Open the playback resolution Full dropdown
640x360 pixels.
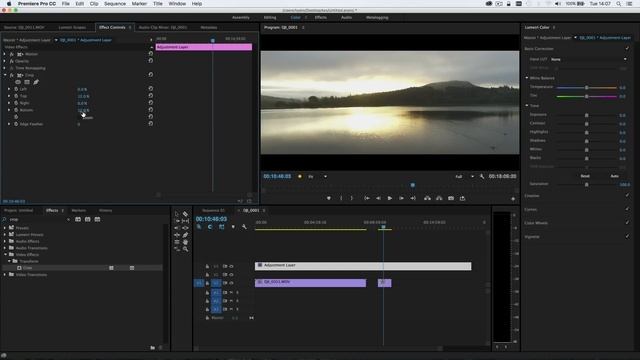tap(464, 176)
